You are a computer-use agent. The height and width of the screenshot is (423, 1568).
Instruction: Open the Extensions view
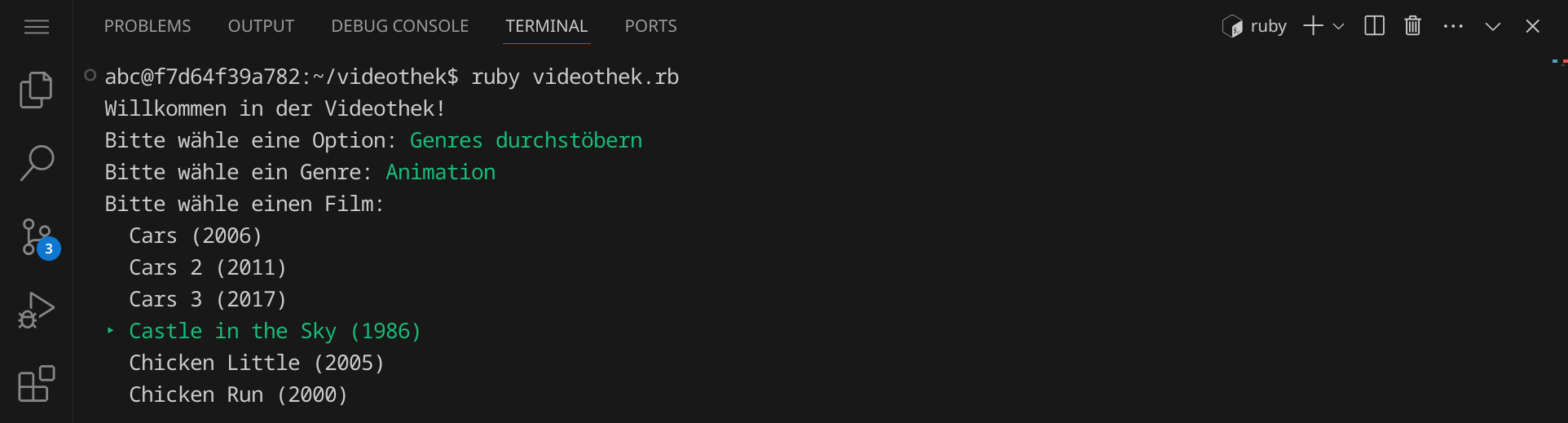pos(37,384)
